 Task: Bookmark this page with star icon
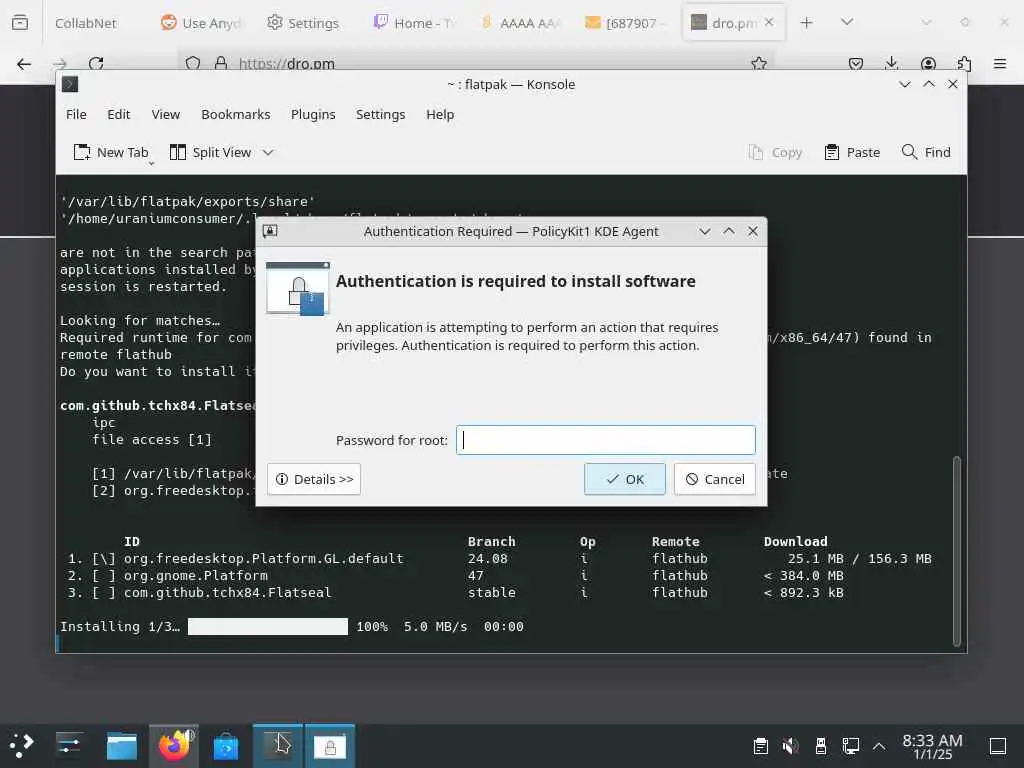759,63
